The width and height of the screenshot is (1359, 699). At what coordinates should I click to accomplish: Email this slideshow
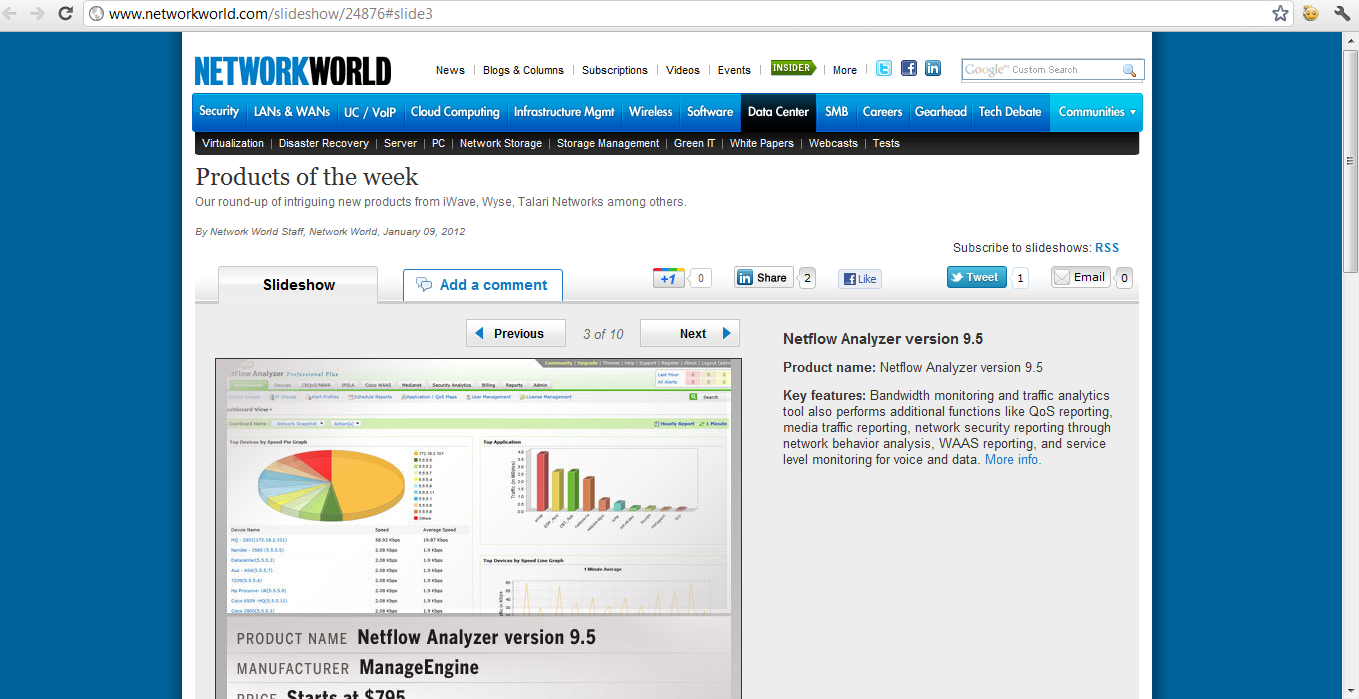point(1081,277)
